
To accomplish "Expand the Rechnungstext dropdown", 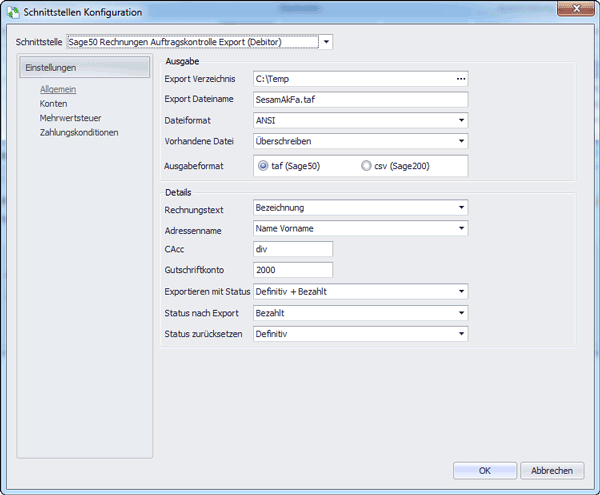I will click(x=461, y=208).
